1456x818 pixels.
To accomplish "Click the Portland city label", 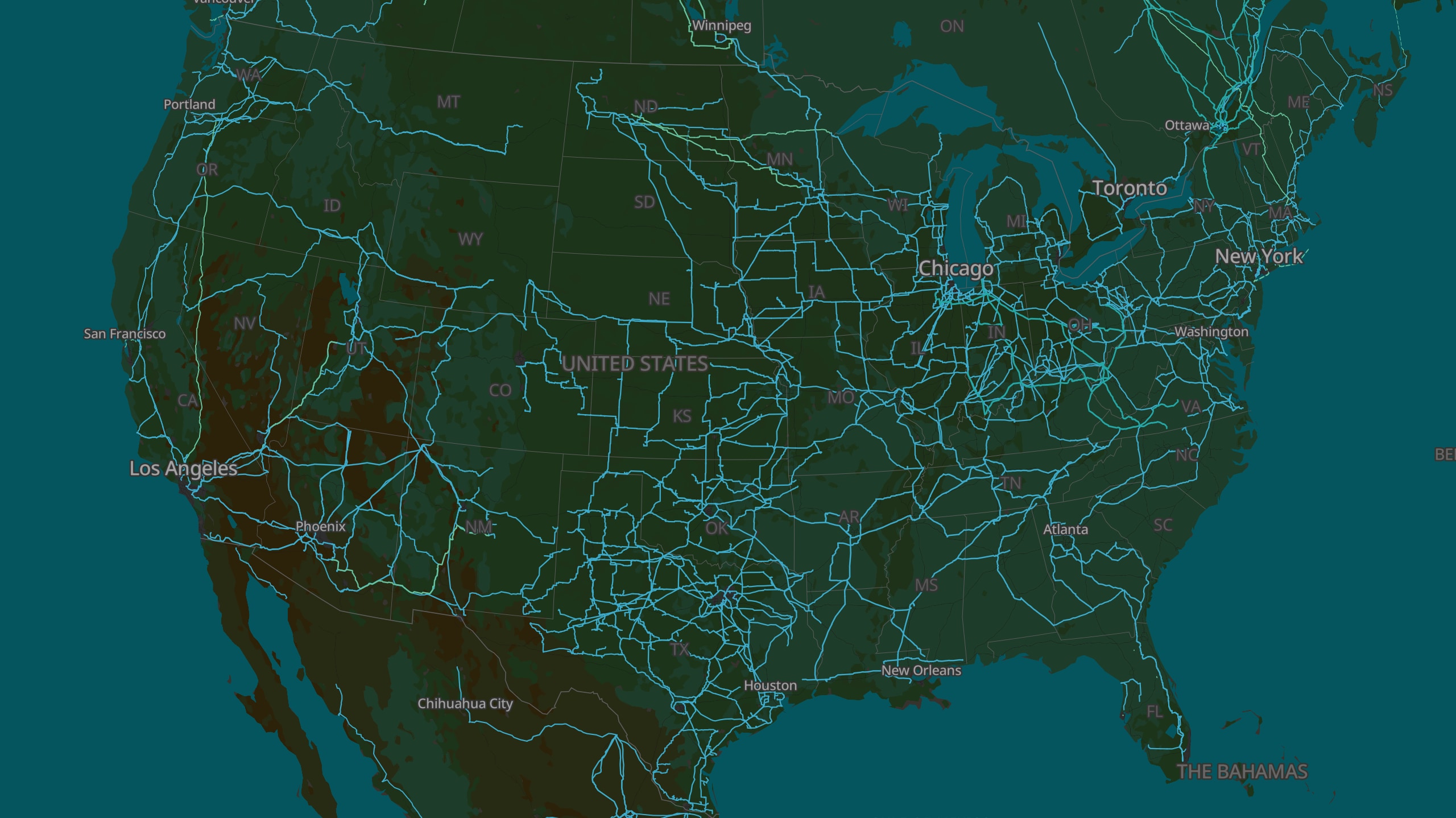I will [189, 104].
